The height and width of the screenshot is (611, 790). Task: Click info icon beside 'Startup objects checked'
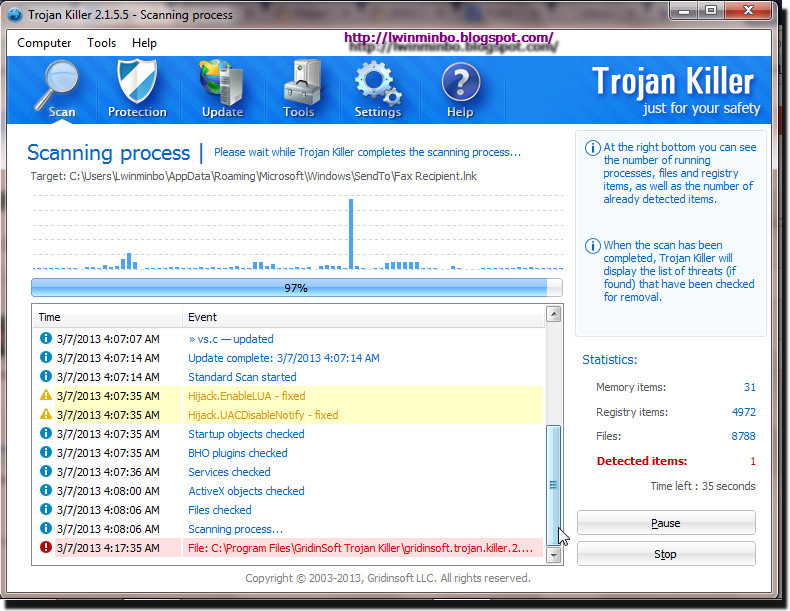(45, 433)
